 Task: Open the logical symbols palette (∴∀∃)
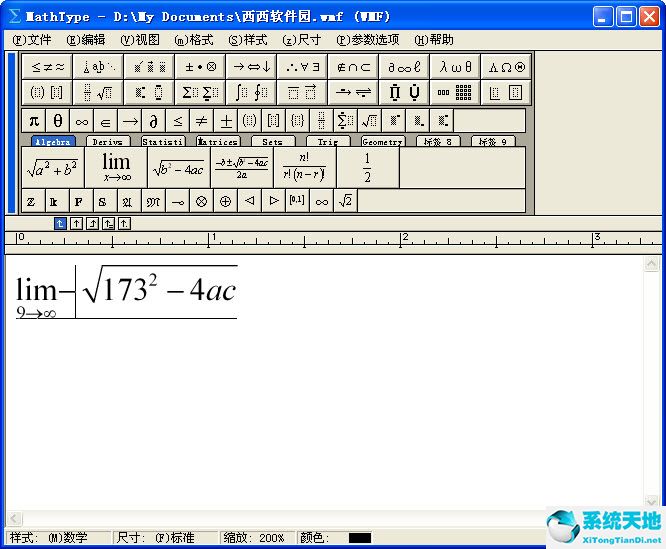pyautogui.click(x=302, y=67)
